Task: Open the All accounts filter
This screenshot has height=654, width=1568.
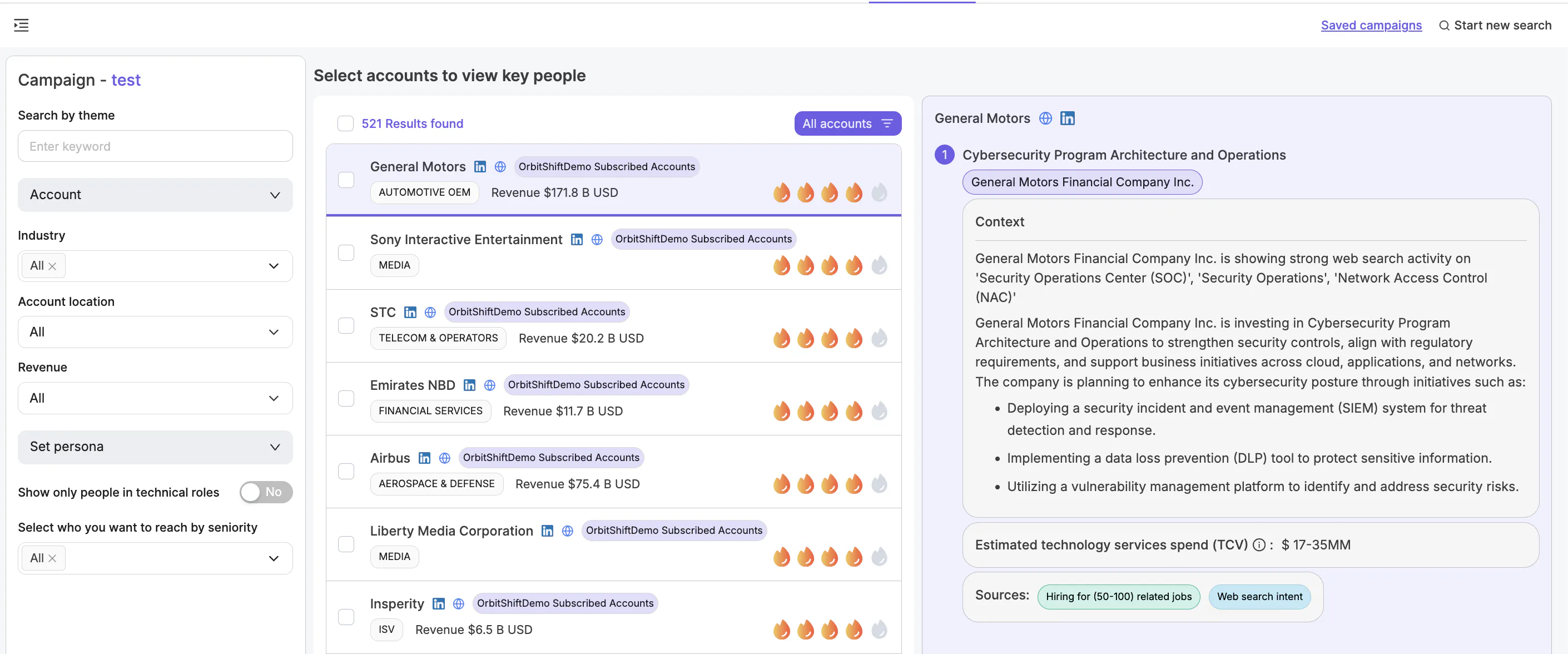Action: click(847, 123)
